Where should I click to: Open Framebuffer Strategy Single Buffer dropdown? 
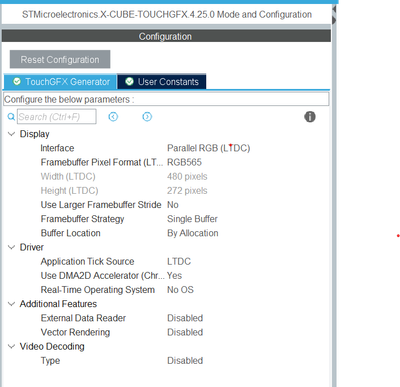coord(192,219)
